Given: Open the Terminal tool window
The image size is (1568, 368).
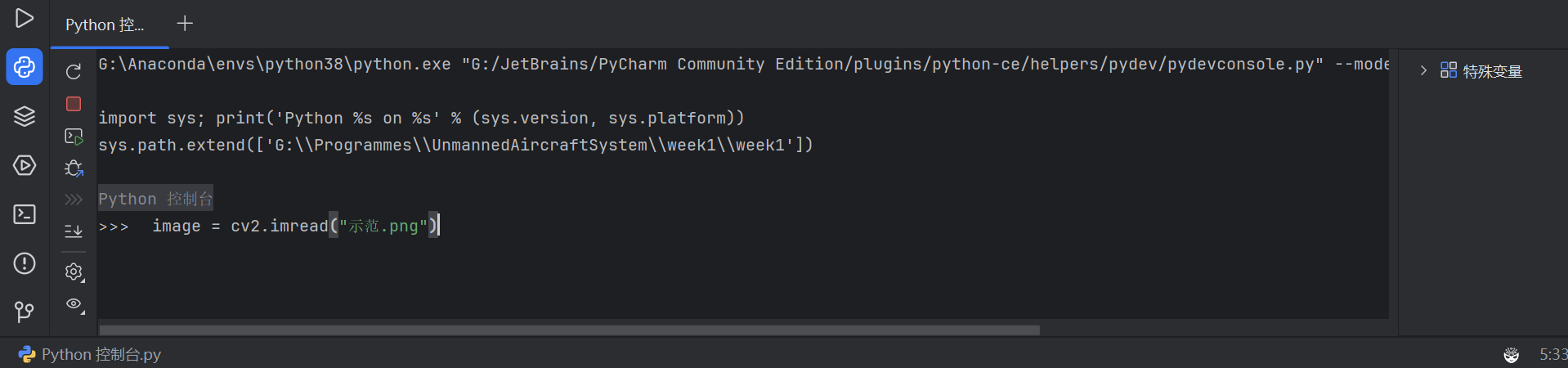Looking at the screenshot, I should pyautogui.click(x=25, y=214).
